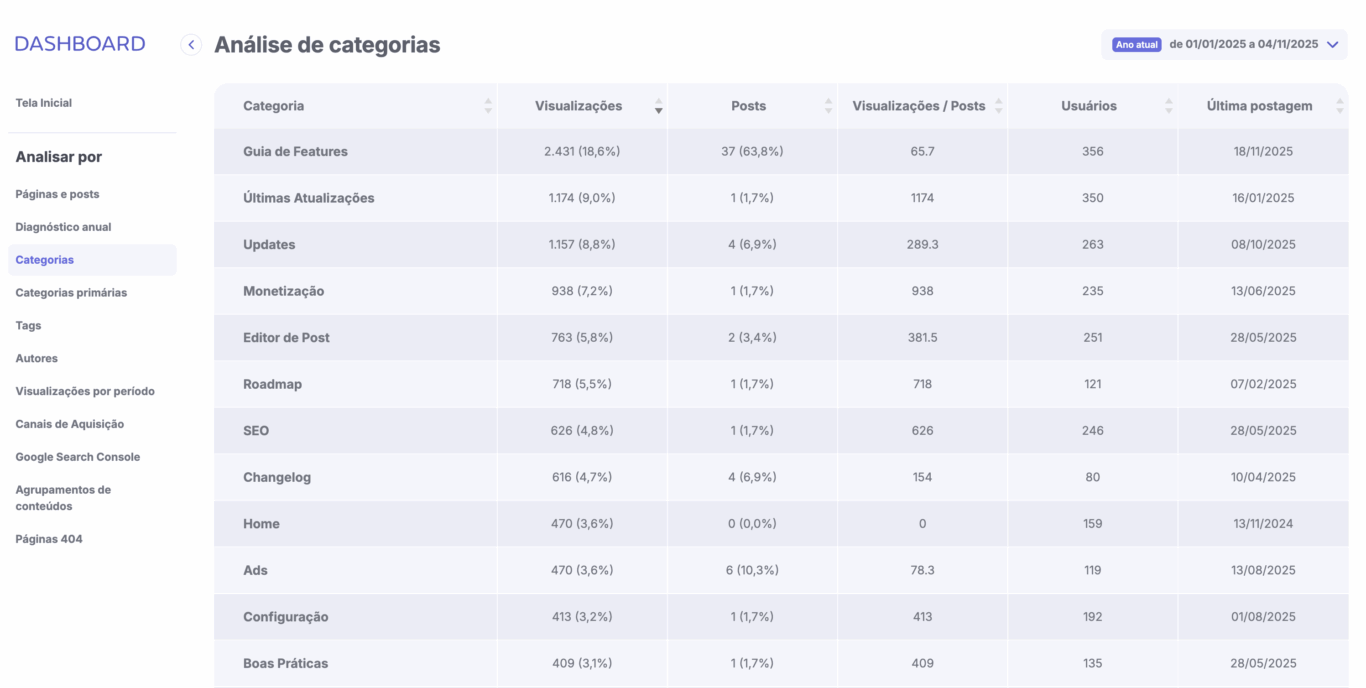Image resolution: width=1366 pixels, height=688 pixels.
Task: Sort by Visualizações / Posts arrows
Action: pyautogui.click(x=998, y=106)
